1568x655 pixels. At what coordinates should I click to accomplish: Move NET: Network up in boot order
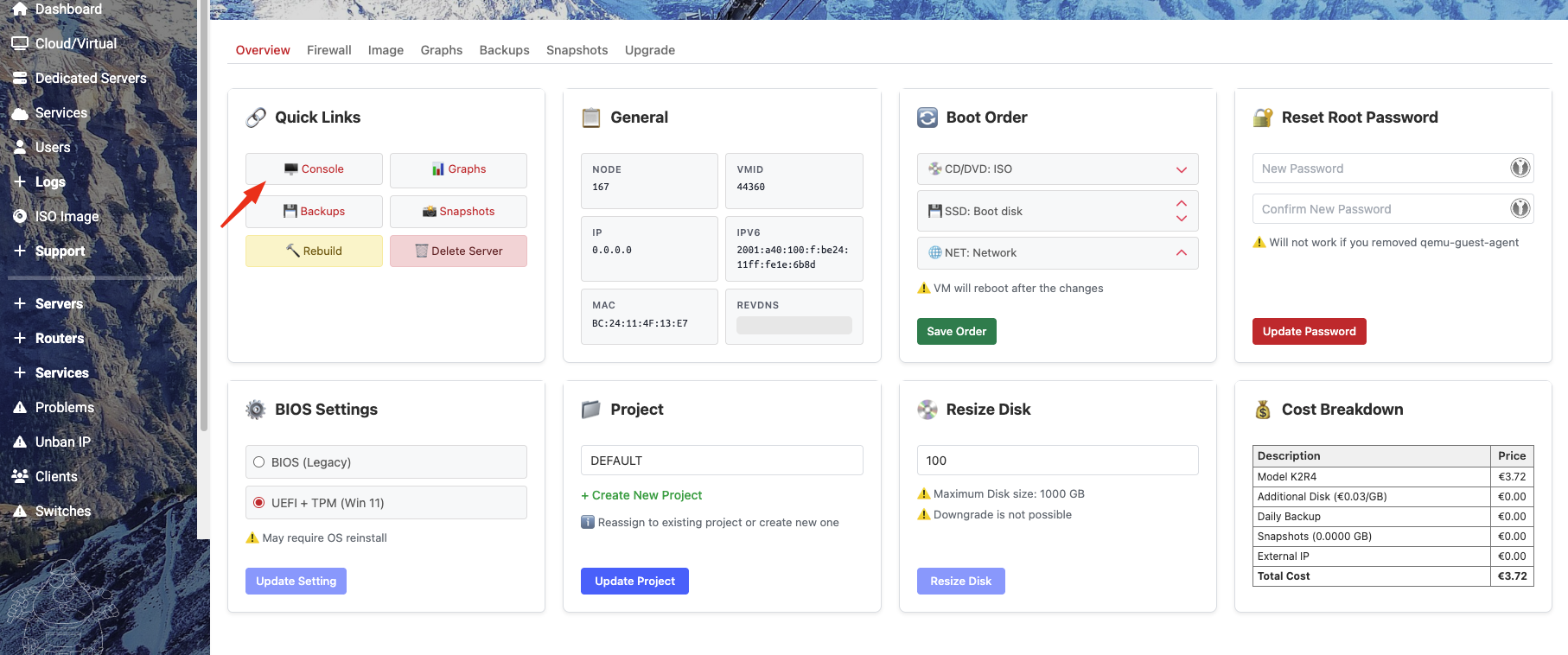(x=1181, y=253)
